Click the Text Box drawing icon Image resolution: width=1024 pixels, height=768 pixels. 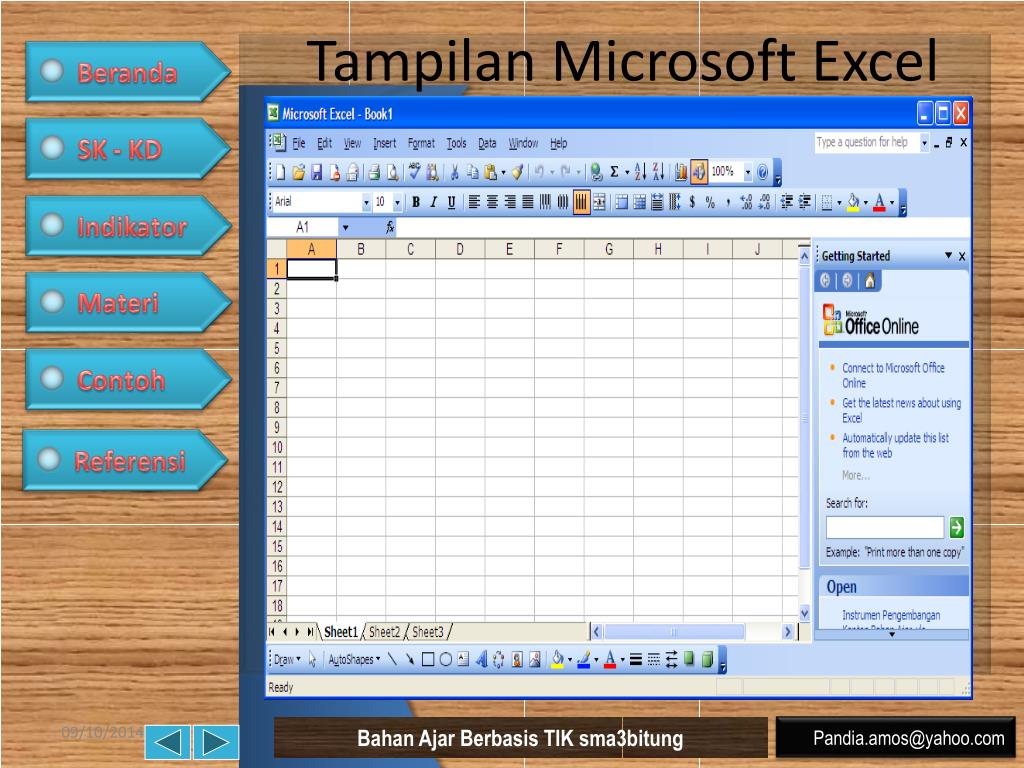[x=463, y=660]
